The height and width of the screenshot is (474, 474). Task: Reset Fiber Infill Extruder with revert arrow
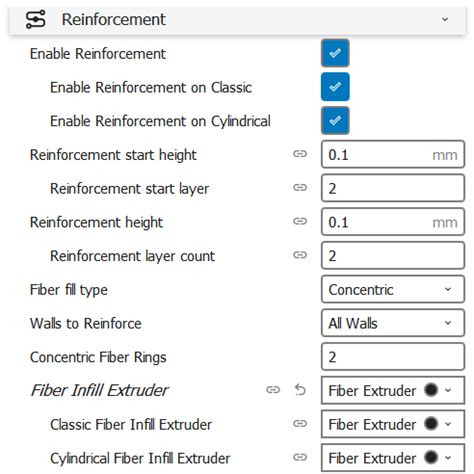(x=300, y=390)
